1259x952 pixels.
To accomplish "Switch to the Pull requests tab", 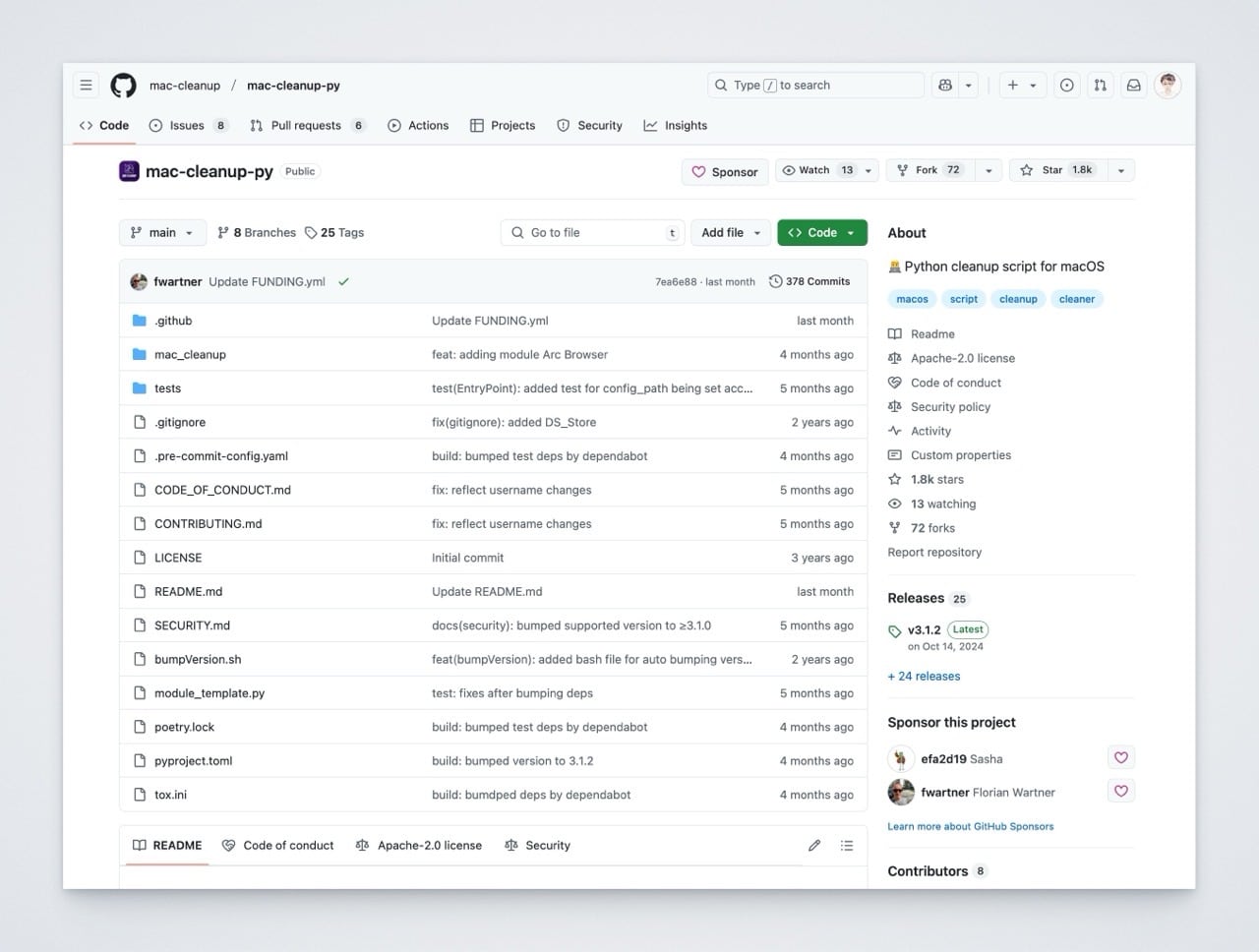I will coord(308,126).
